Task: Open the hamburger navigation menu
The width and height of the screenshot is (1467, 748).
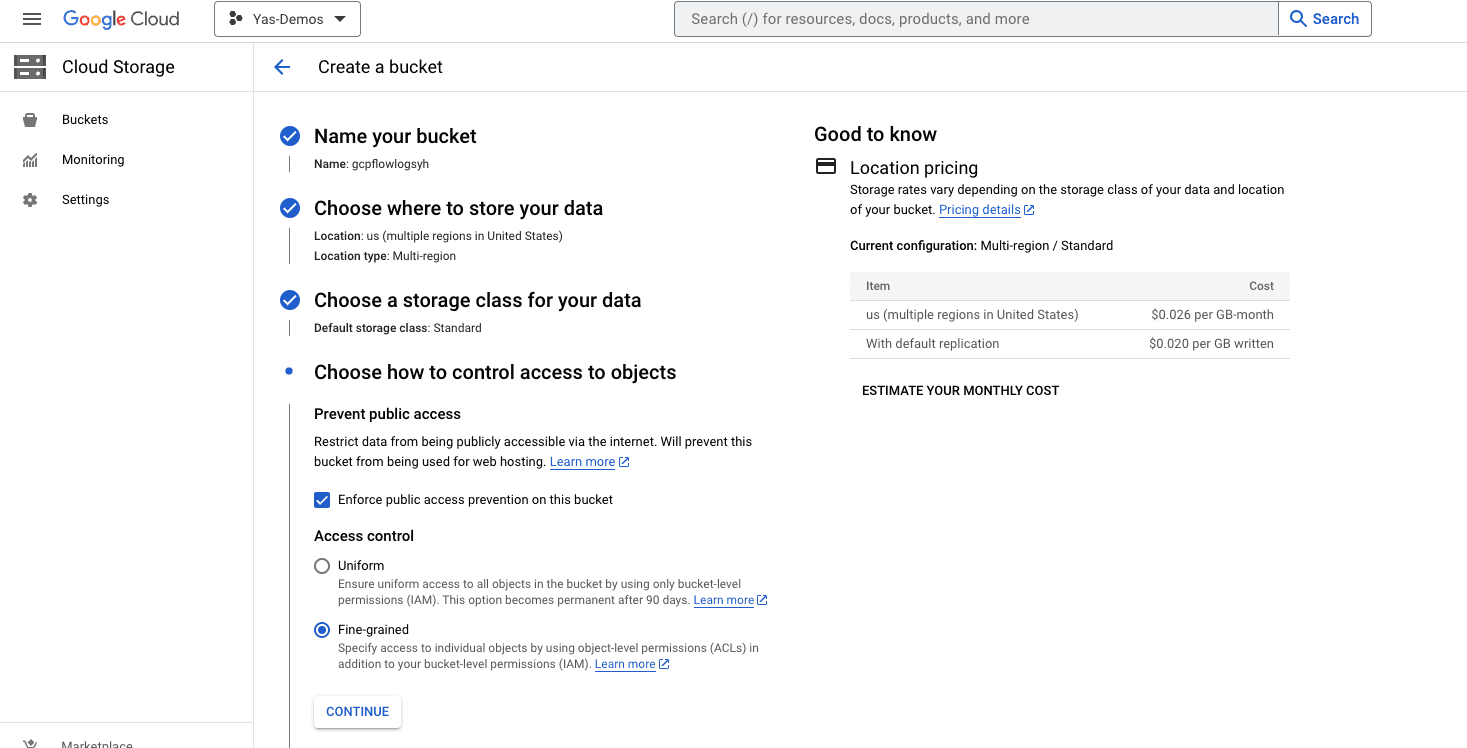Action: [x=32, y=19]
